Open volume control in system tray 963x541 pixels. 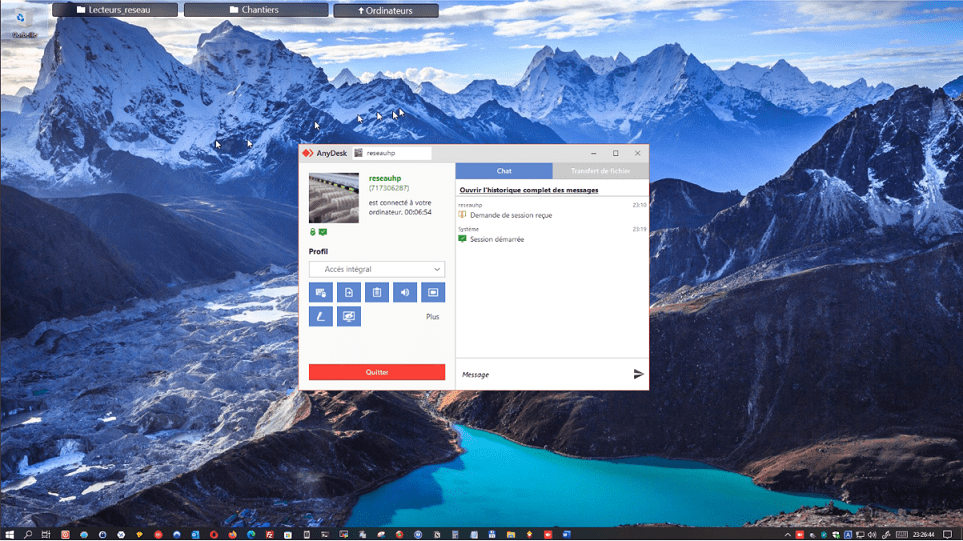coord(872,534)
